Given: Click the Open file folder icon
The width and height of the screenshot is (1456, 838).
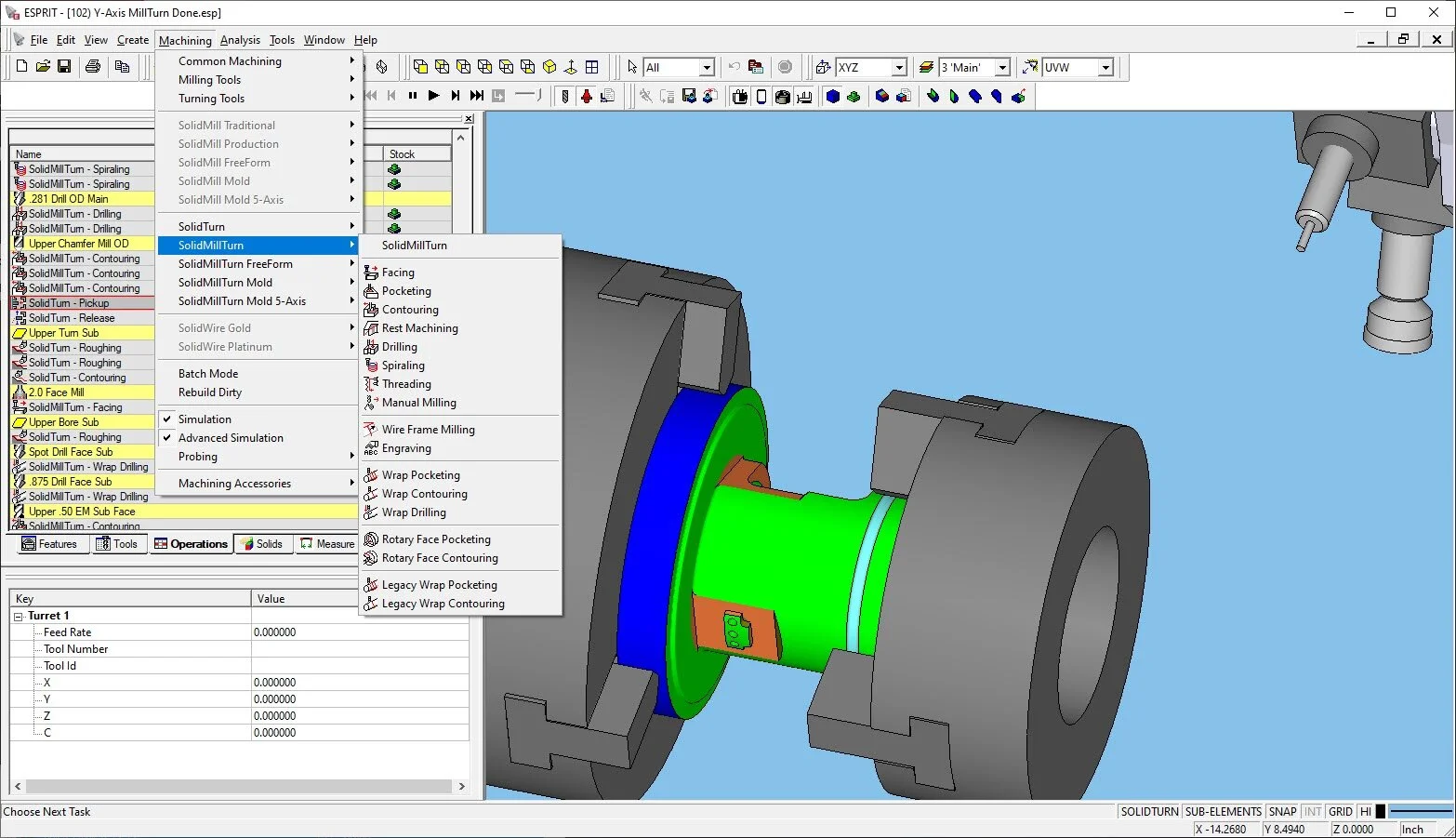Looking at the screenshot, I should (x=43, y=67).
